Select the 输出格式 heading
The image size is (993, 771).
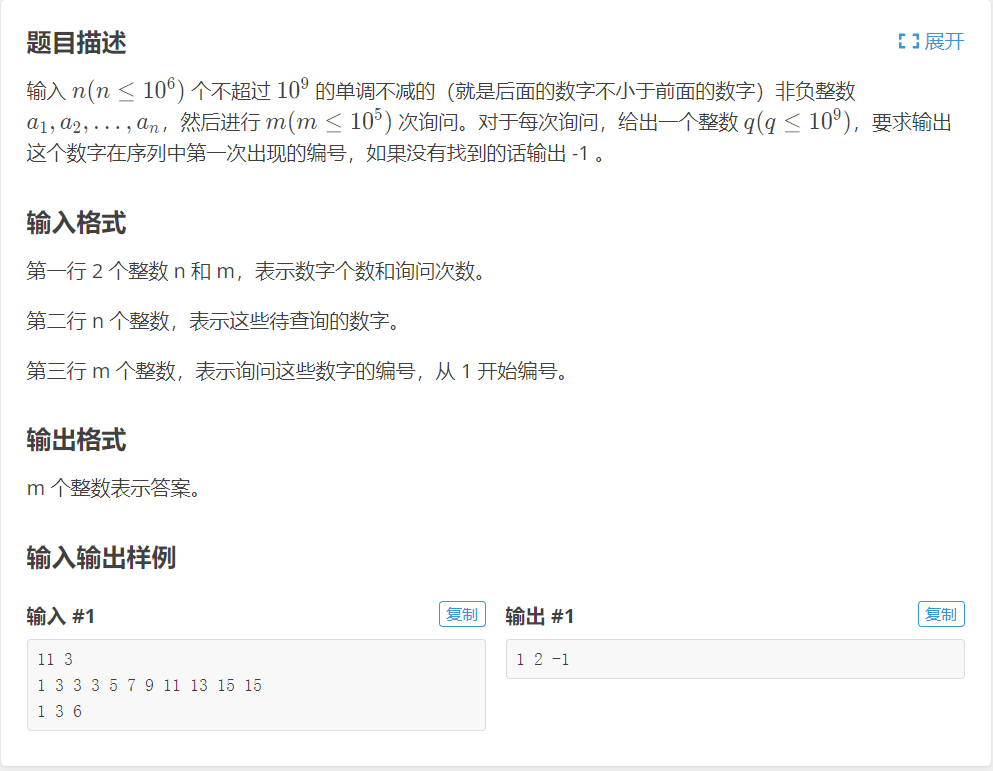coord(77,440)
